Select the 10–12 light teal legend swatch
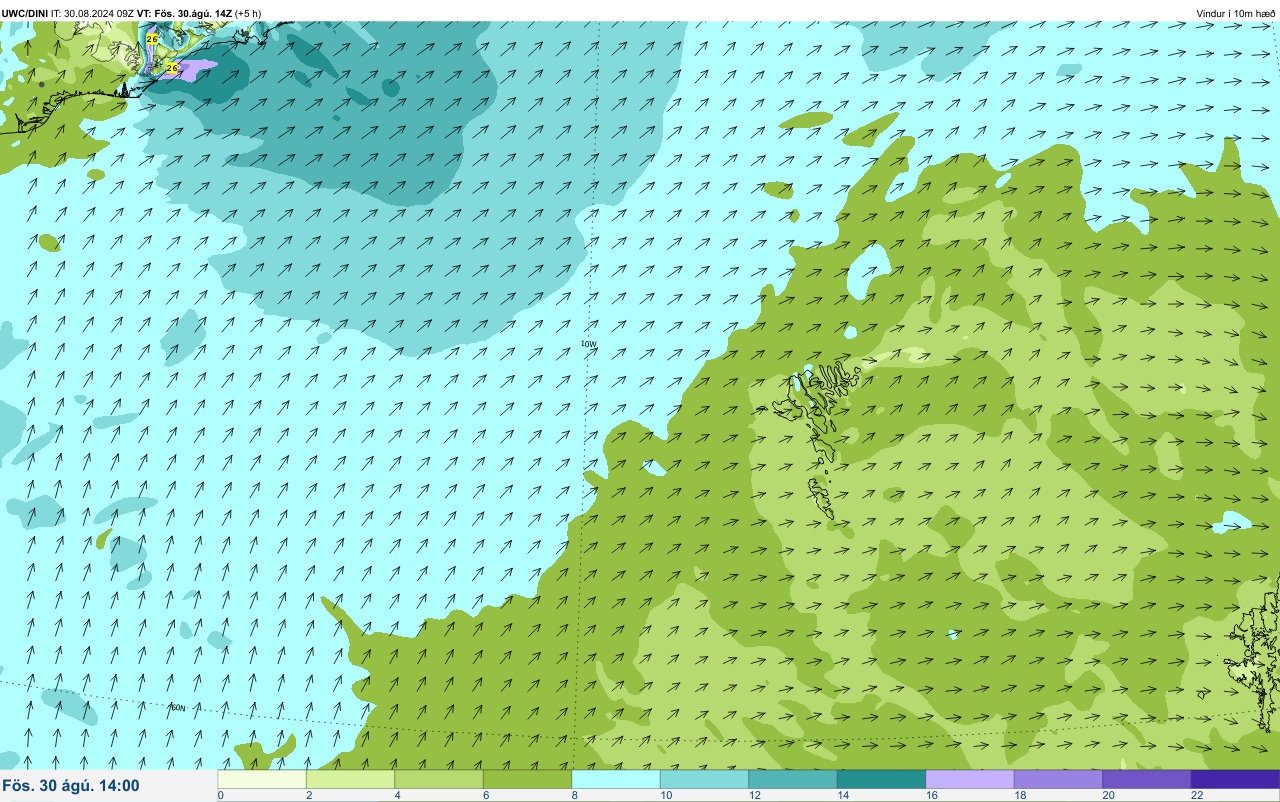Screen dimensions: 1280x802 tap(704, 779)
